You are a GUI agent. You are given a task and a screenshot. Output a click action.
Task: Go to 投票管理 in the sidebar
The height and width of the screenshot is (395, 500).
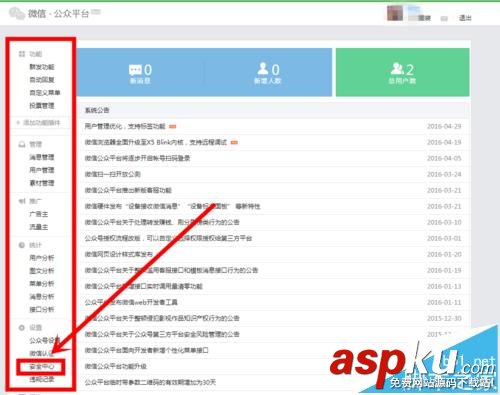tap(42, 106)
